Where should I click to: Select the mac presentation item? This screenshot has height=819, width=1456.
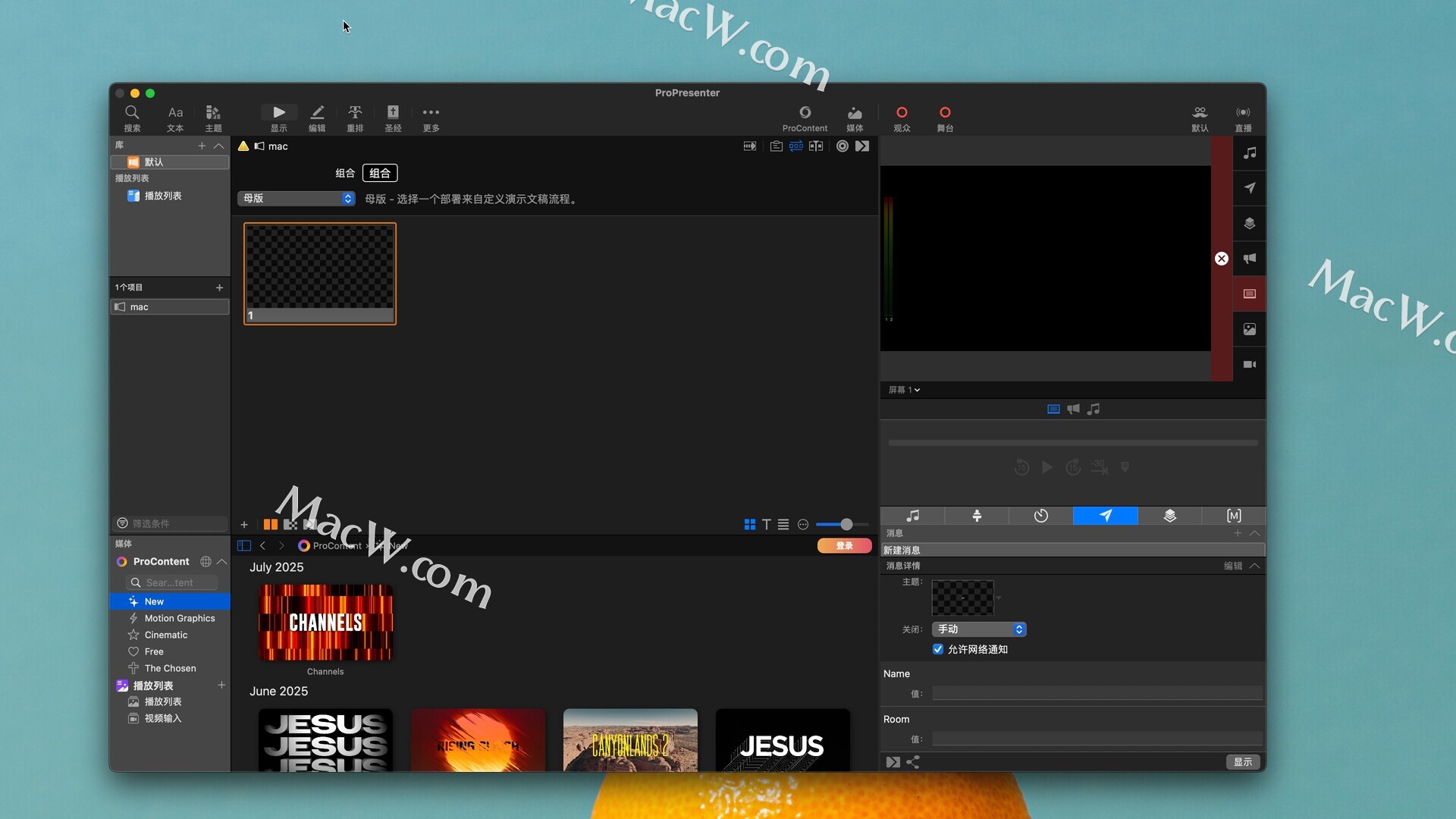tap(170, 307)
